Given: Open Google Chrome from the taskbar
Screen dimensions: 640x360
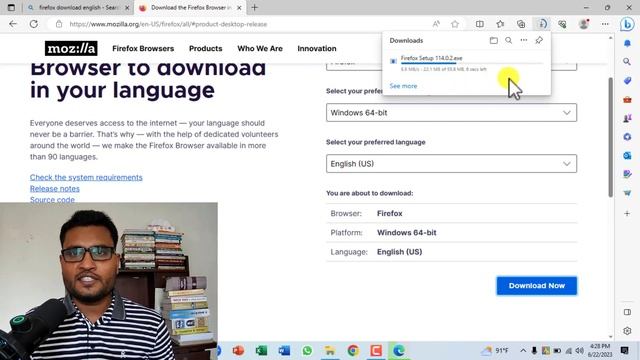Looking at the screenshot, I should (353, 351).
